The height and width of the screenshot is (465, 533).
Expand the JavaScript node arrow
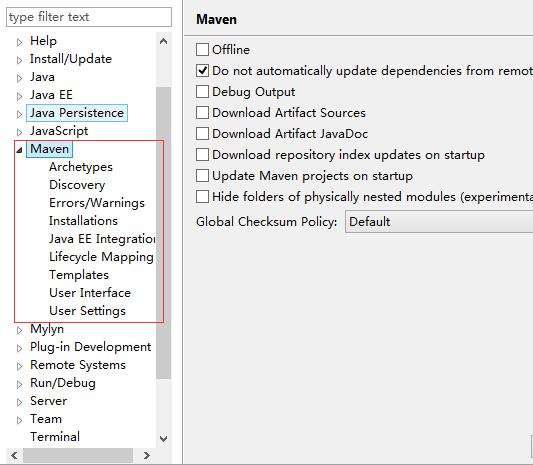pyautogui.click(x=19, y=132)
